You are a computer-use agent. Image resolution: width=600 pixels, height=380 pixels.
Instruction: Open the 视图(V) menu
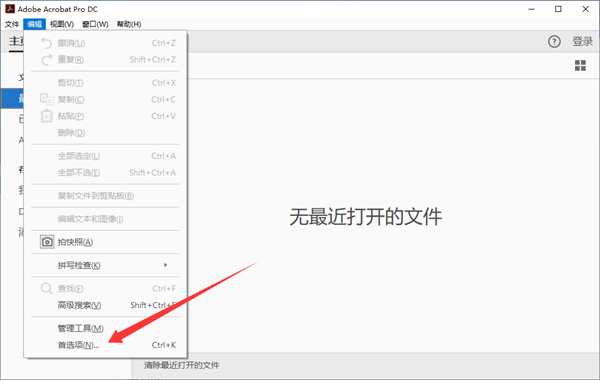[62, 24]
